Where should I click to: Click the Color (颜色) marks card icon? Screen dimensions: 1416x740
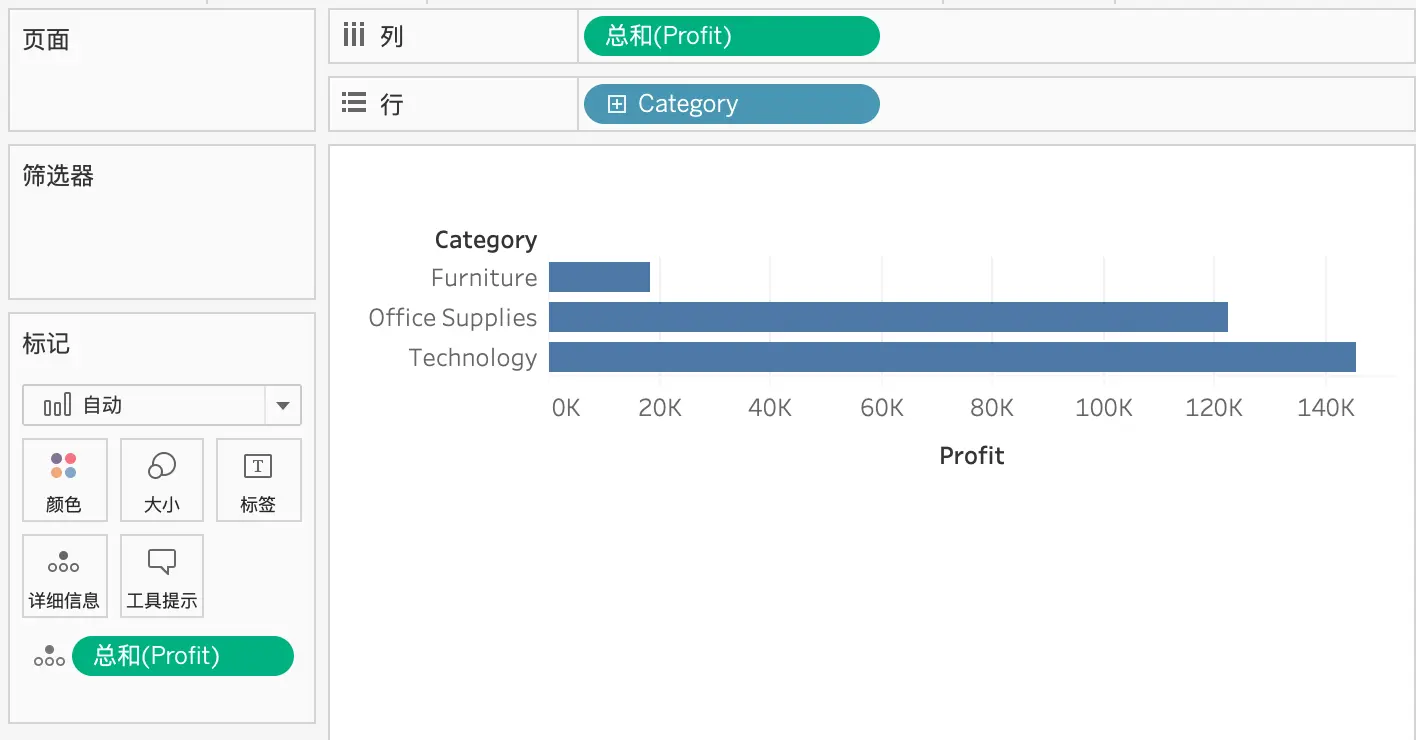[x=64, y=466]
